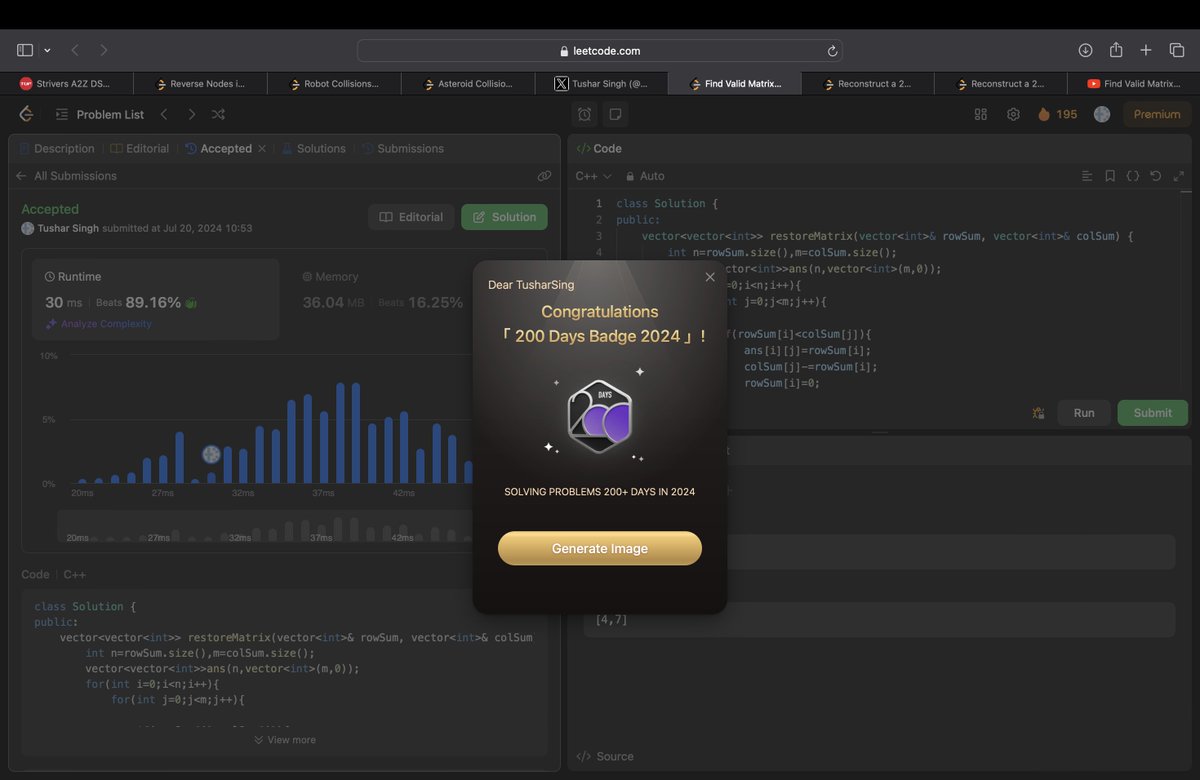Open the C++ language dropdown
This screenshot has height=780, width=1200.
593,176
